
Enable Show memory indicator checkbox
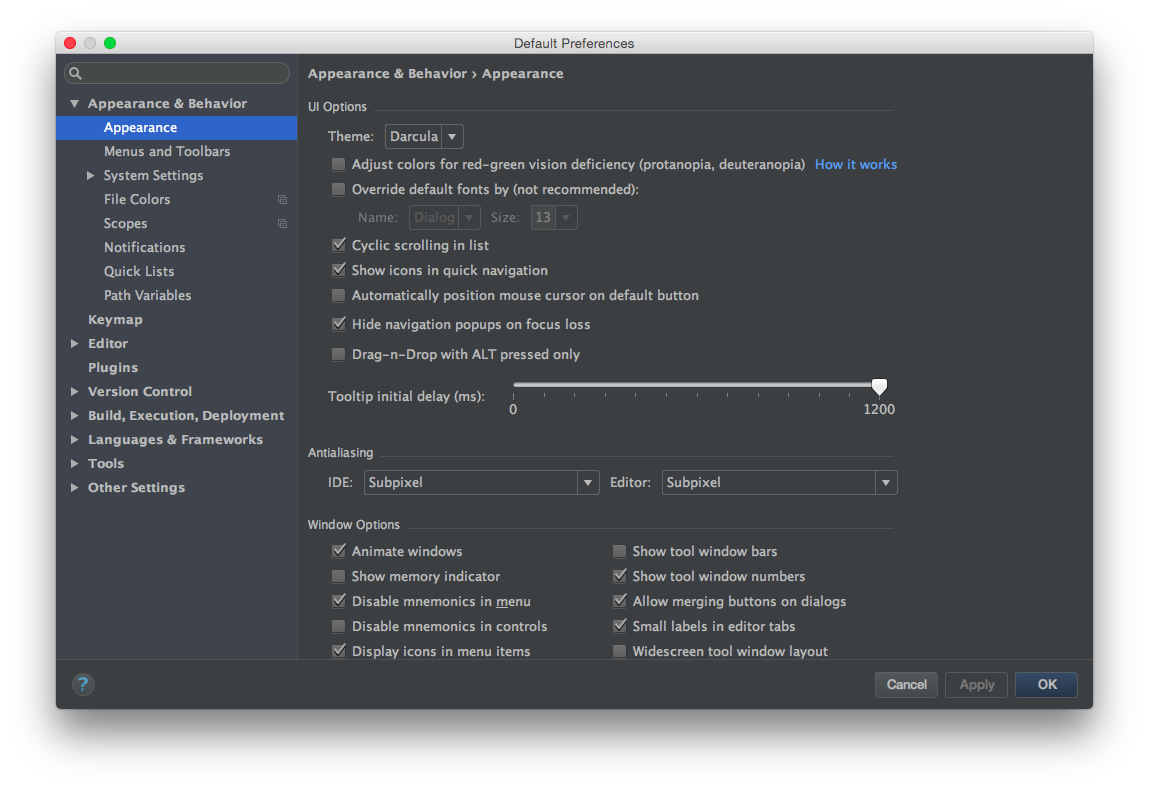click(339, 577)
